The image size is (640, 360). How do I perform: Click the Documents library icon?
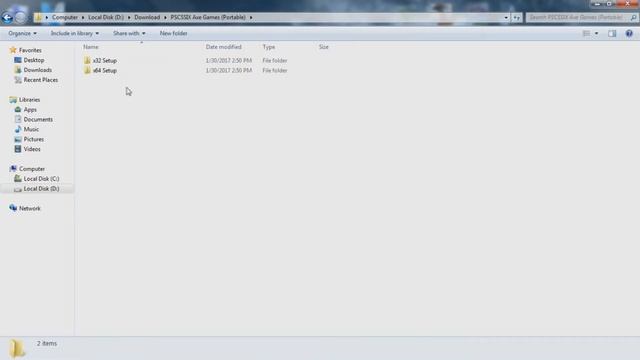pos(18,120)
